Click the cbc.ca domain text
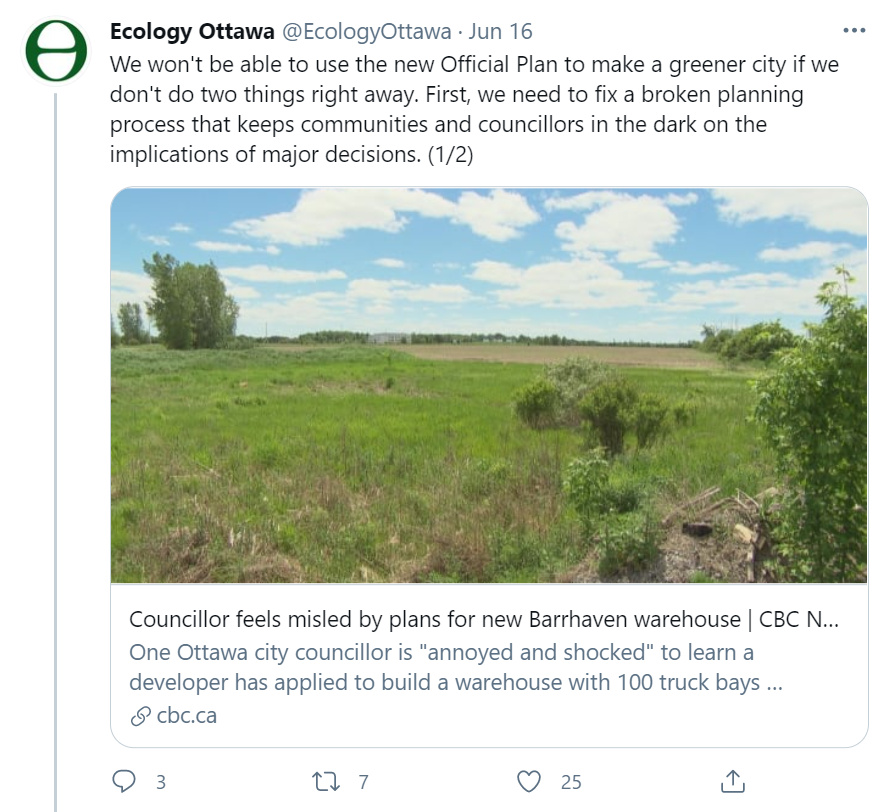 (187, 716)
